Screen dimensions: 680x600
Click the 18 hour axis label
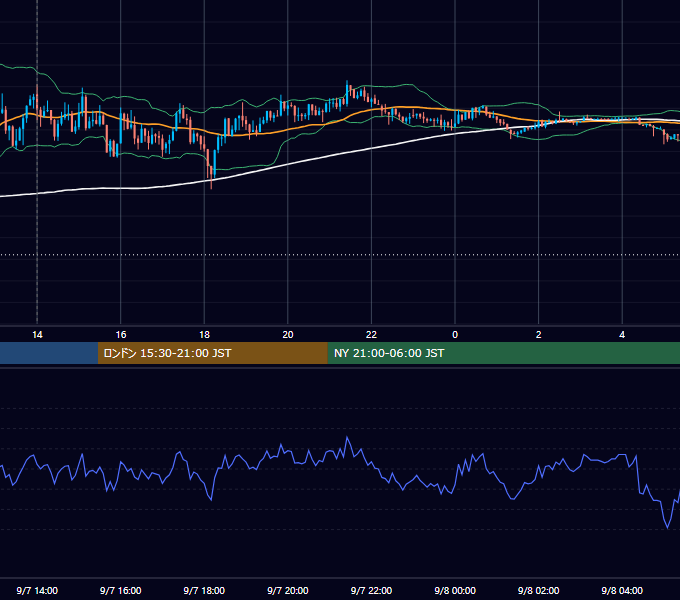point(204,335)
